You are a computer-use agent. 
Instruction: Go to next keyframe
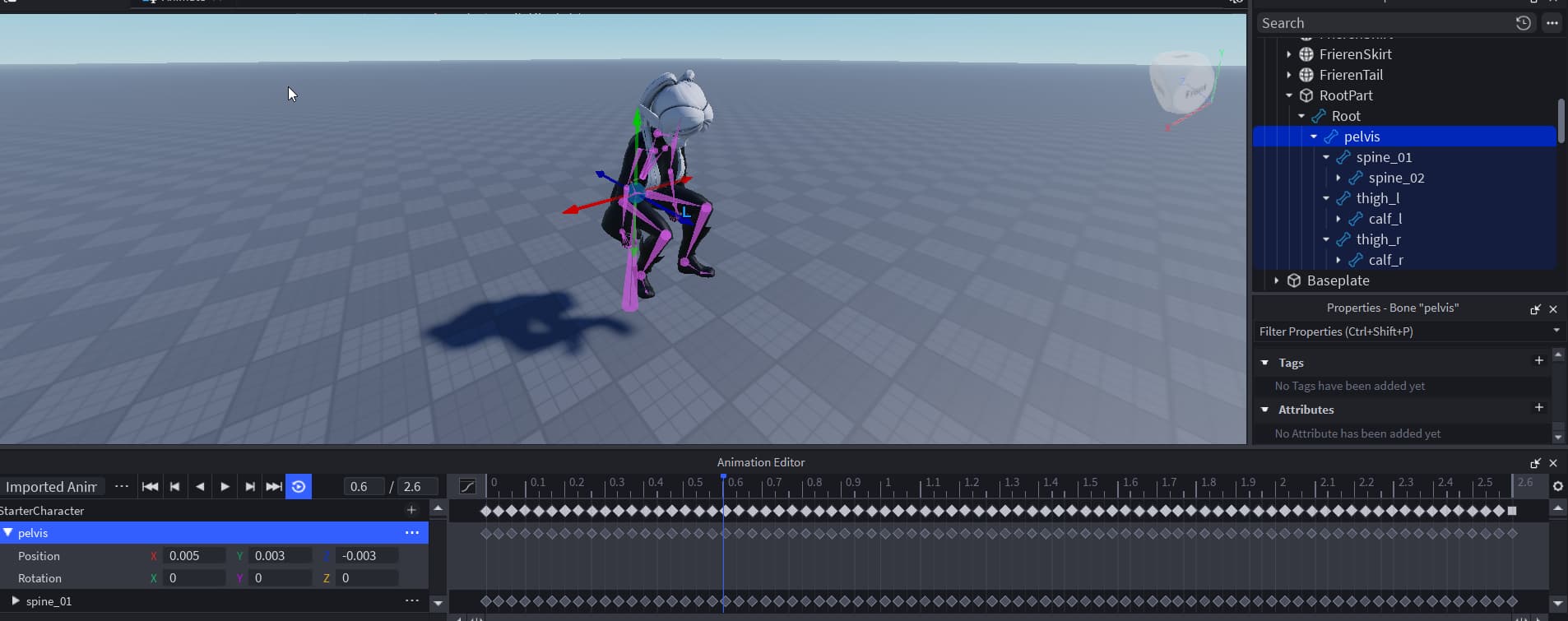[x=250, y=487]
